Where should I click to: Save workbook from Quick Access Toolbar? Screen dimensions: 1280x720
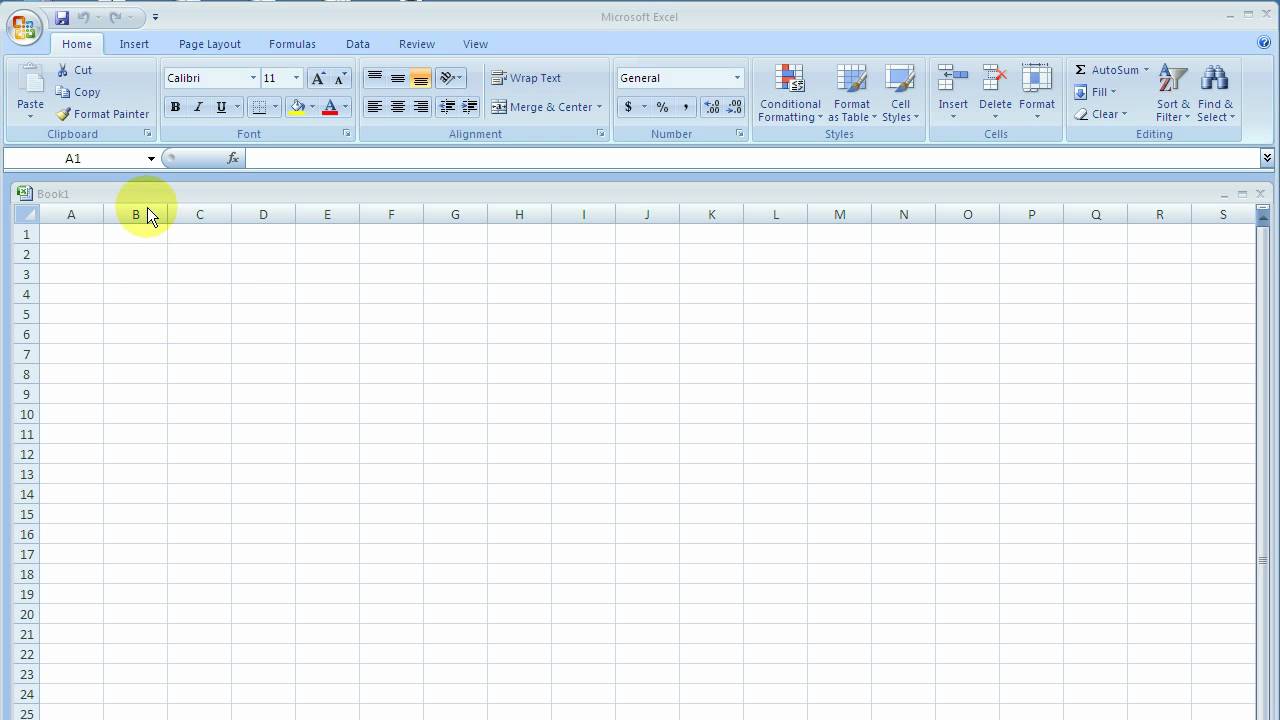tap(62, 17)
